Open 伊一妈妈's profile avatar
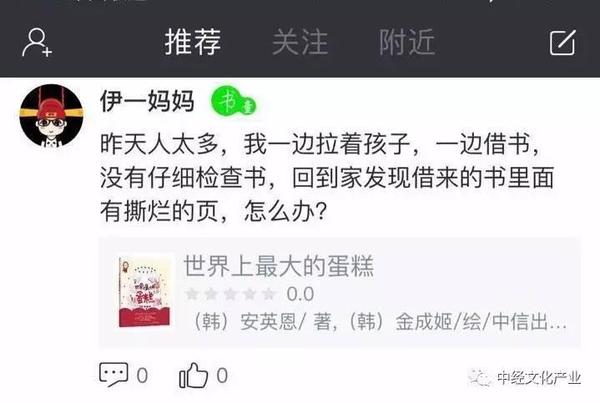Viewport: 600px width, 403px height. 51,115
